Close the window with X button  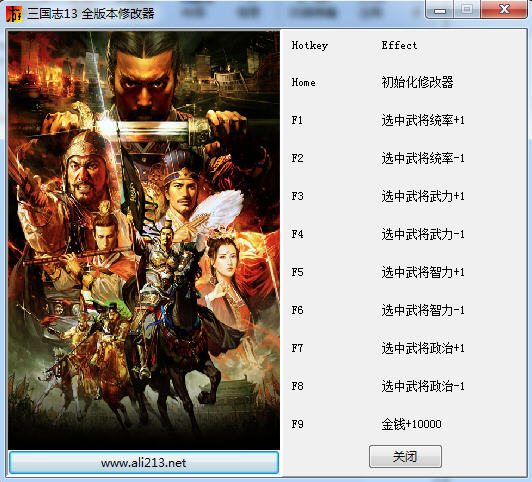point(504,9)
